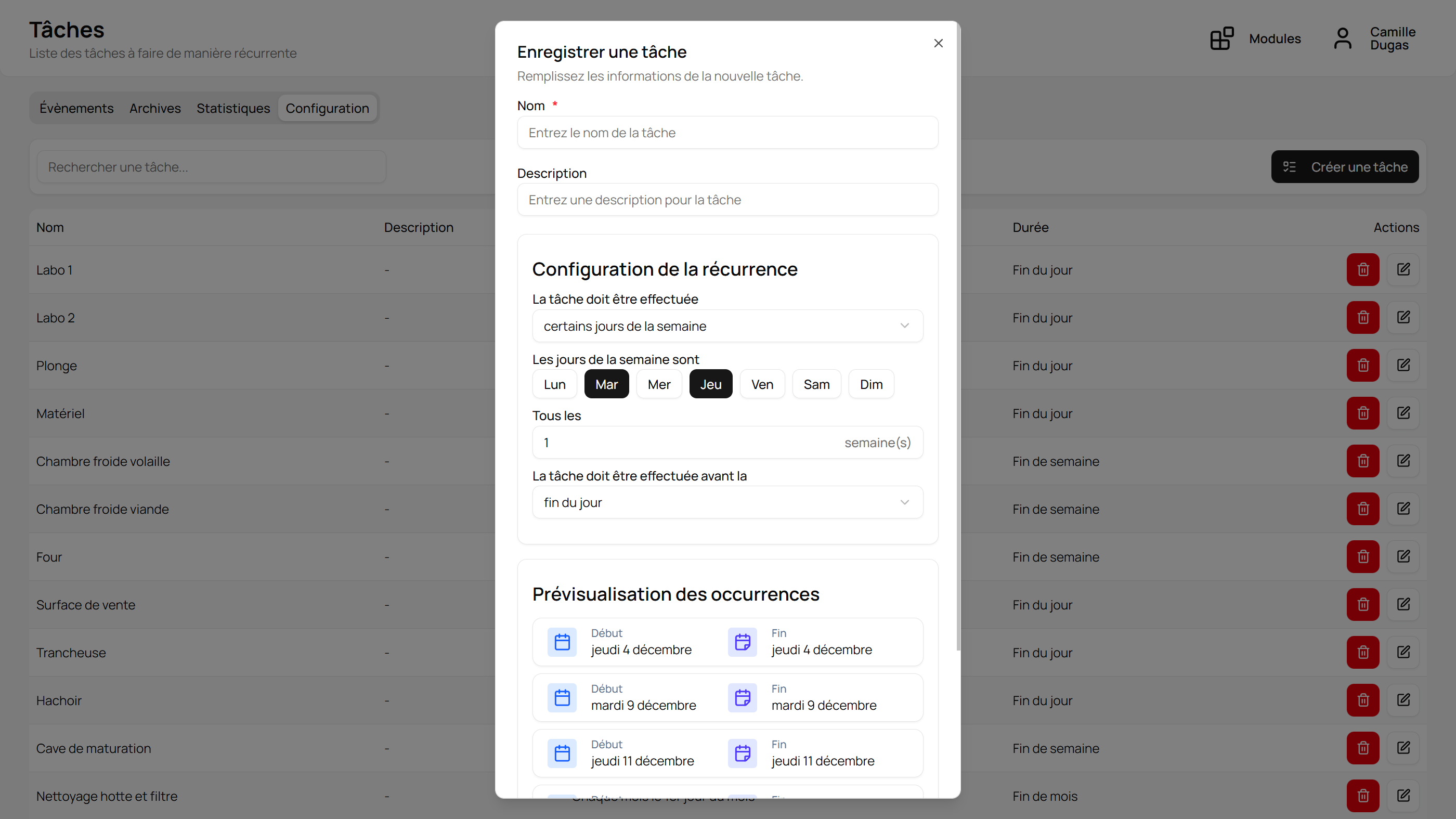Select the Dim weekday toggle
This screenshot has width=1456, height=819.
tap(870, 384)
